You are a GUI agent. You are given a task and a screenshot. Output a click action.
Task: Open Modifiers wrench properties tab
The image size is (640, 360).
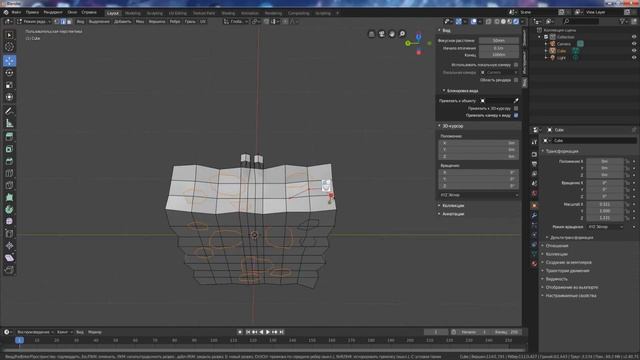(534, 215)
